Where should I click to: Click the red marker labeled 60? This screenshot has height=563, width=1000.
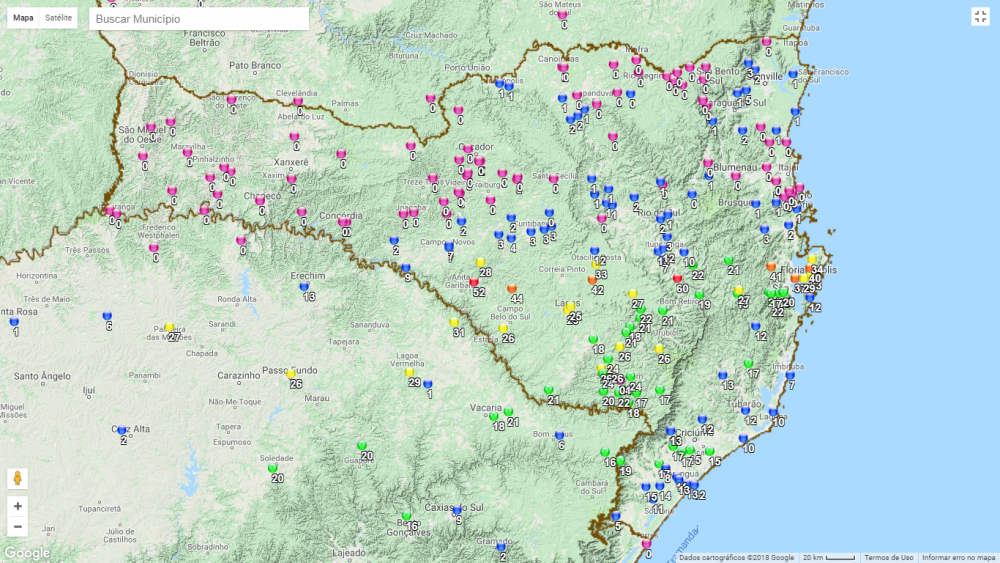click(677, 278)
